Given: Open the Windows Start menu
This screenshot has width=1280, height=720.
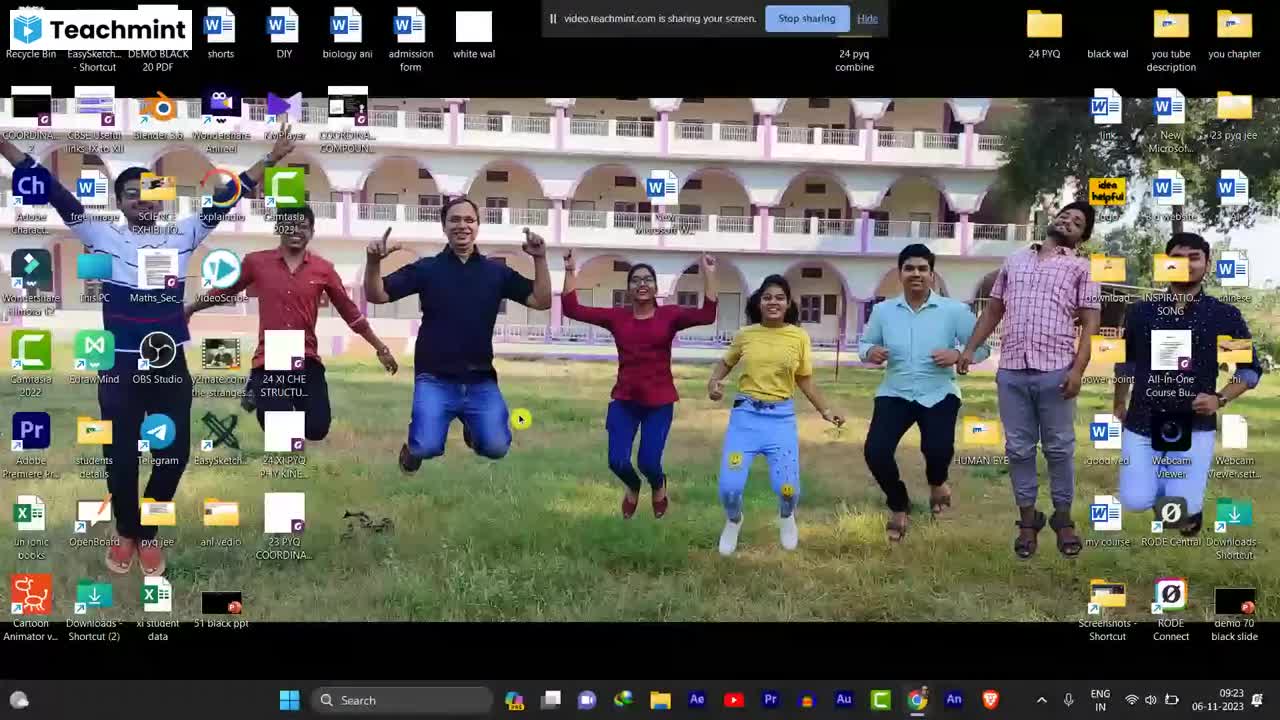Looking at the screenshot, I should coord(289,700).
